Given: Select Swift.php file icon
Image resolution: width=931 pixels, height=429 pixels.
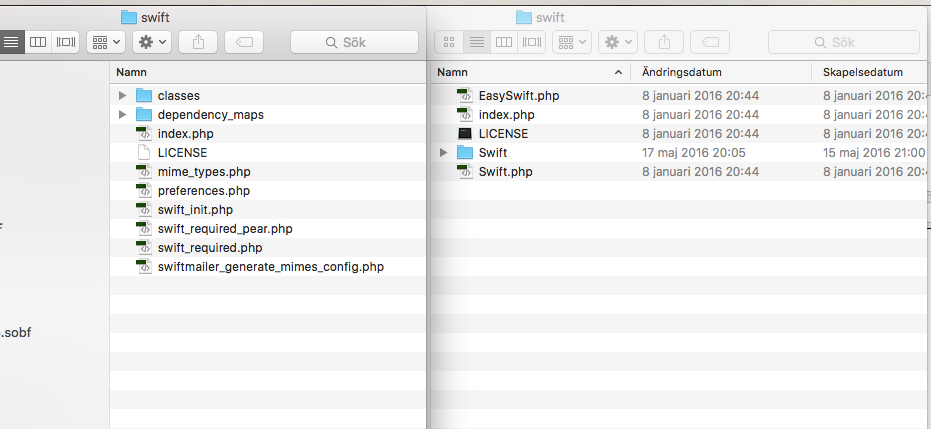Looking at the screenshot, I should pyautogui.click(x=465, y=171).
